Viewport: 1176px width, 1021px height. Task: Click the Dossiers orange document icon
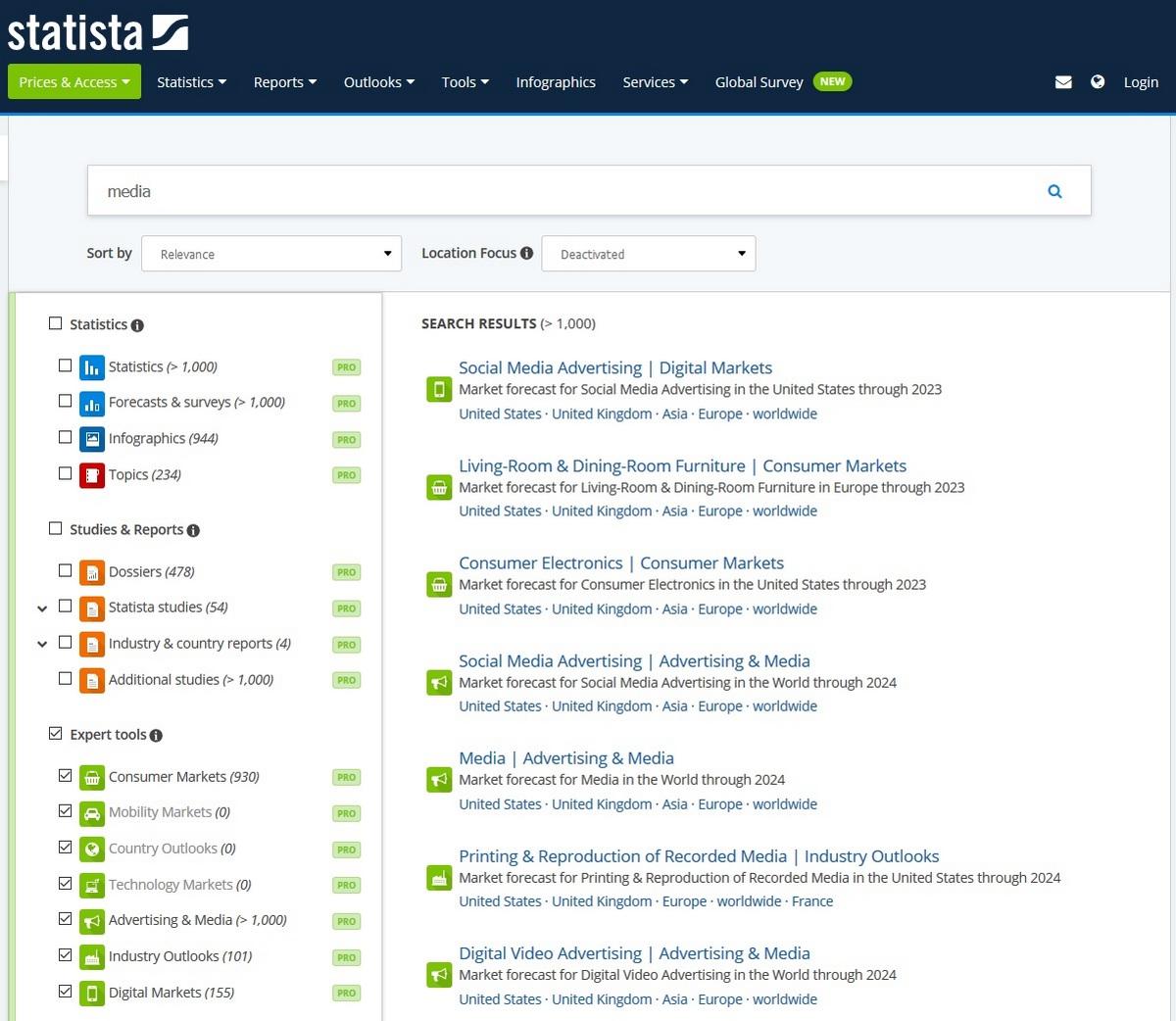(x=91, y=572)
